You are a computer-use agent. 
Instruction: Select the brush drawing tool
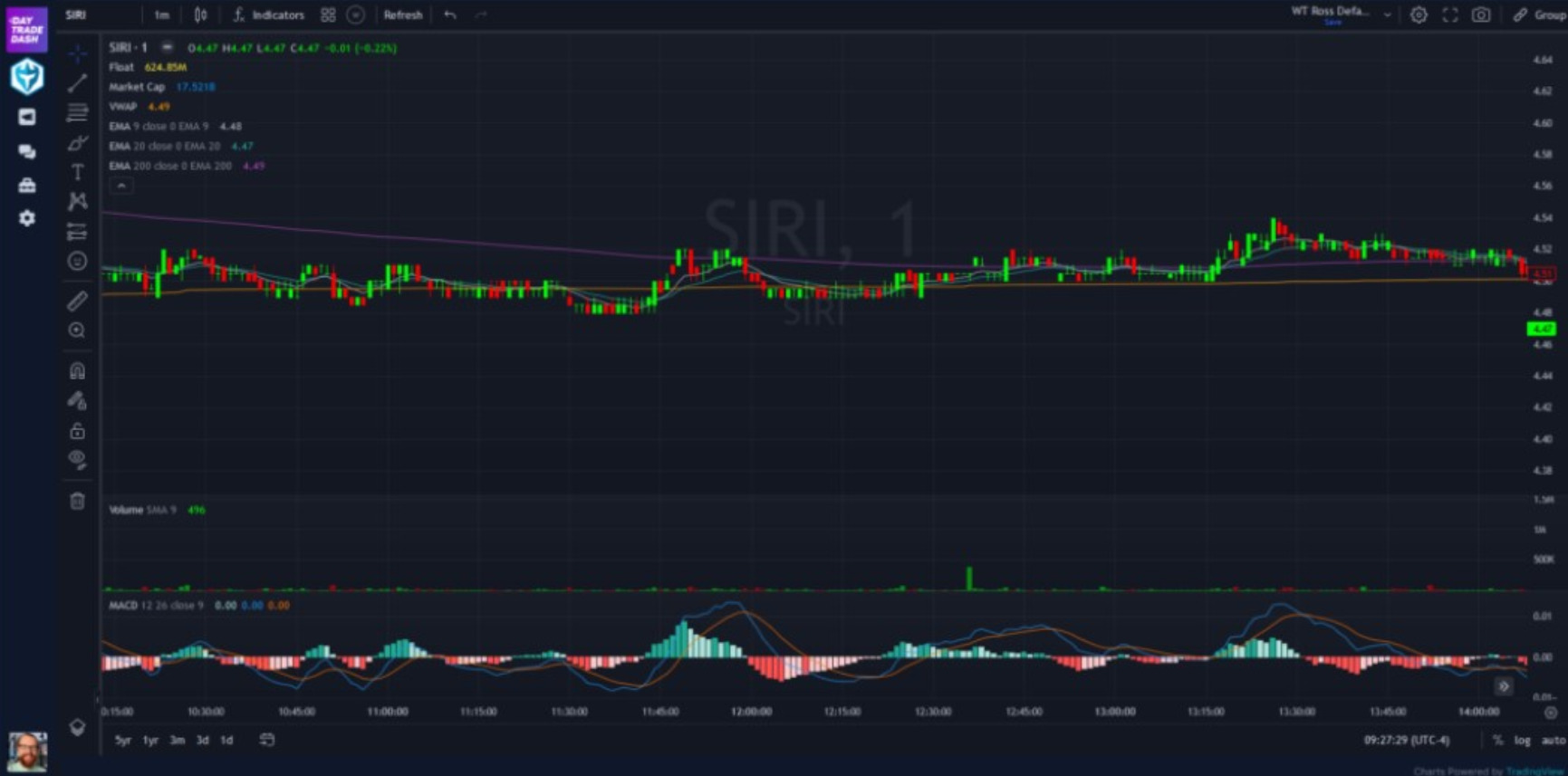[78, 143]
